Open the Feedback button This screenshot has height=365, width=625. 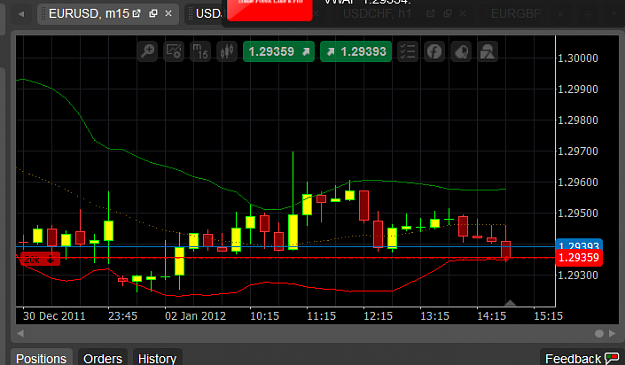tap(582, 358)
